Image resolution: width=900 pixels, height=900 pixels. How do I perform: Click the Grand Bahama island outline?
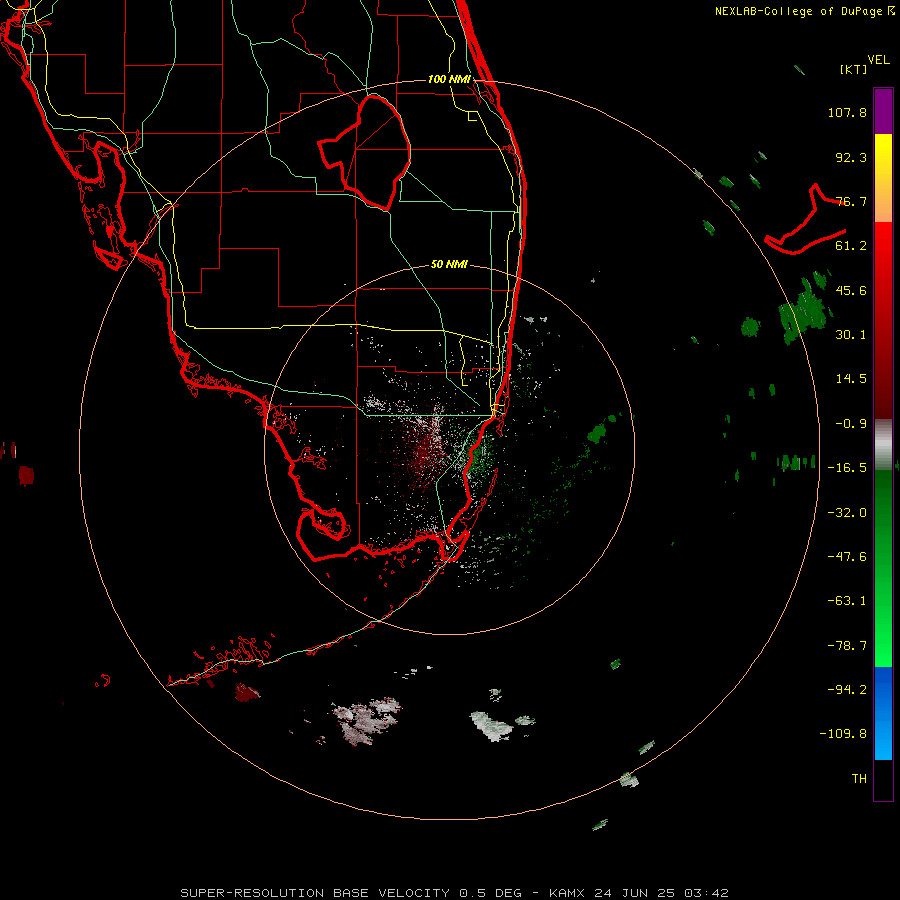(x=805, y=220)
